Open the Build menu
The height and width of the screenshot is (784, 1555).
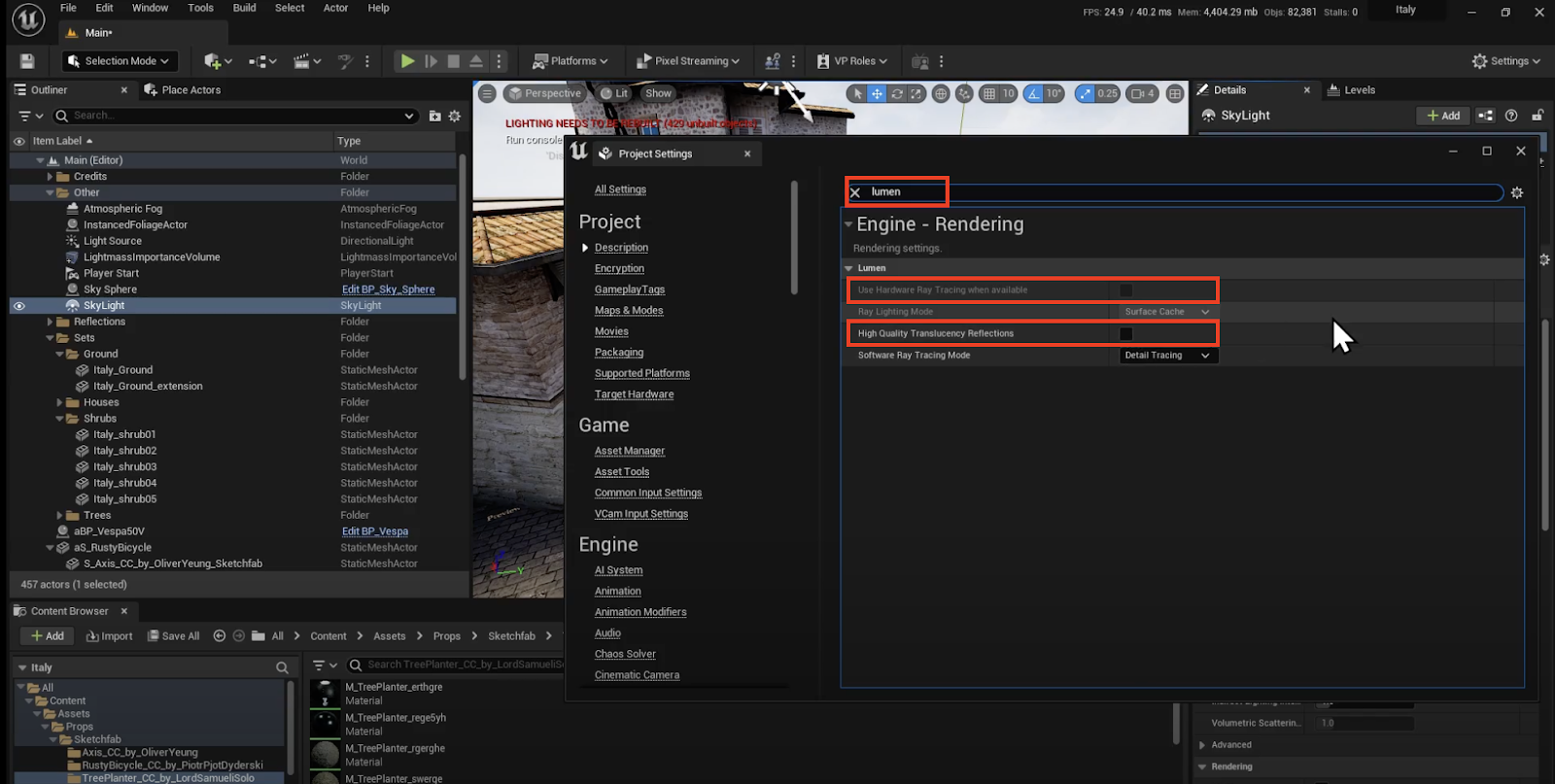click(x=244, y=8)
